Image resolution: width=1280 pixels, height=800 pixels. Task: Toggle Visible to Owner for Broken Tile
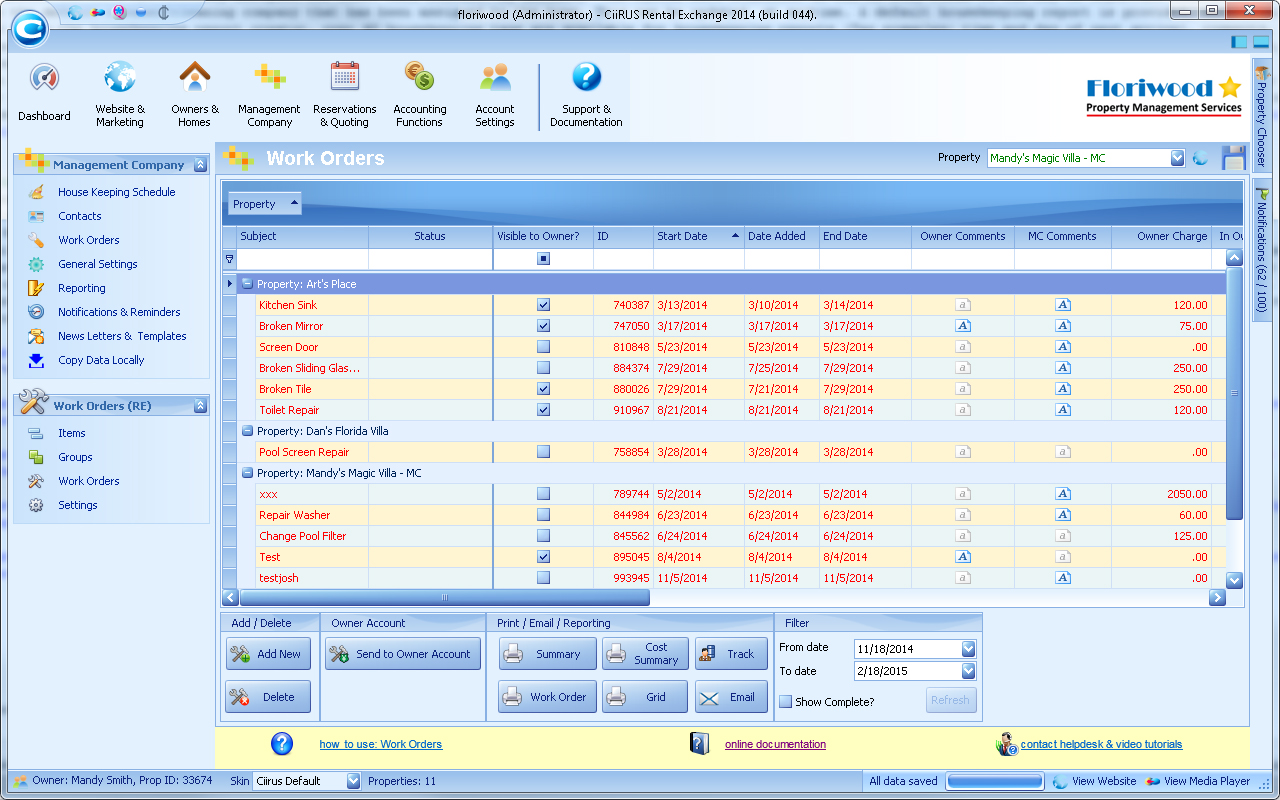pos(543,389)
